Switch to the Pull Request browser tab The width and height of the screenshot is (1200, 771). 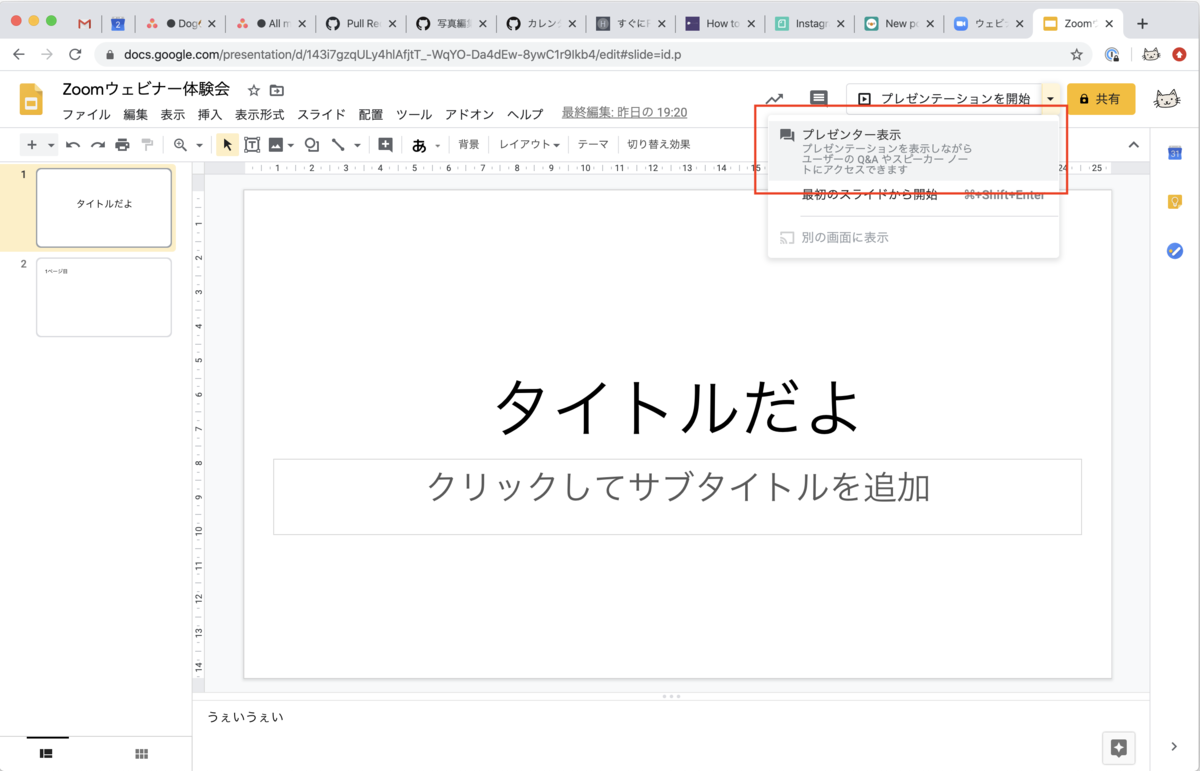coord(360,24)
